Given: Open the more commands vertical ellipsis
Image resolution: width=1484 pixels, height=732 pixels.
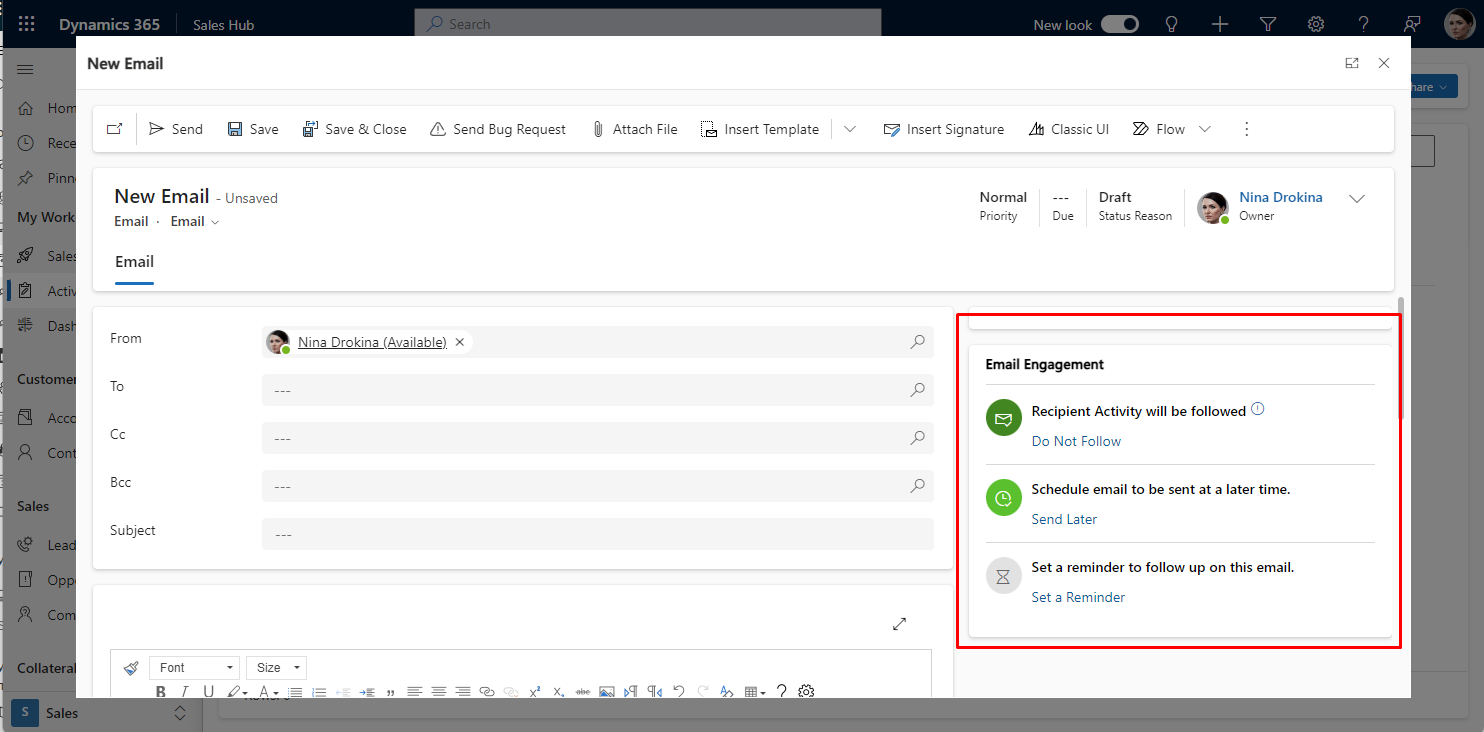Looking at the screenshot, I should point(1246,129).
